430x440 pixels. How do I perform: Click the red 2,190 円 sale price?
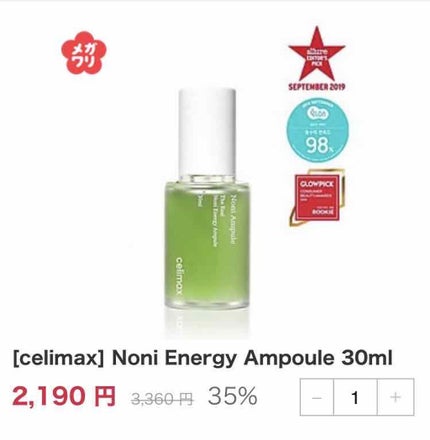pyautogui.click(x=64, y=396)
